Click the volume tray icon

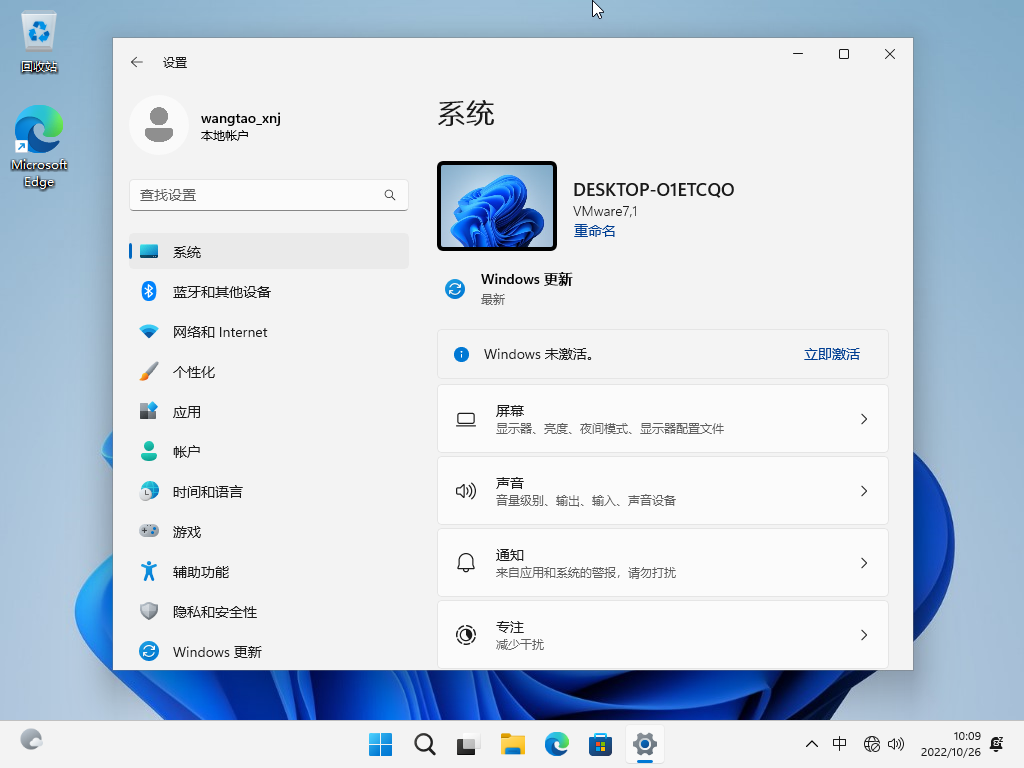896,744
